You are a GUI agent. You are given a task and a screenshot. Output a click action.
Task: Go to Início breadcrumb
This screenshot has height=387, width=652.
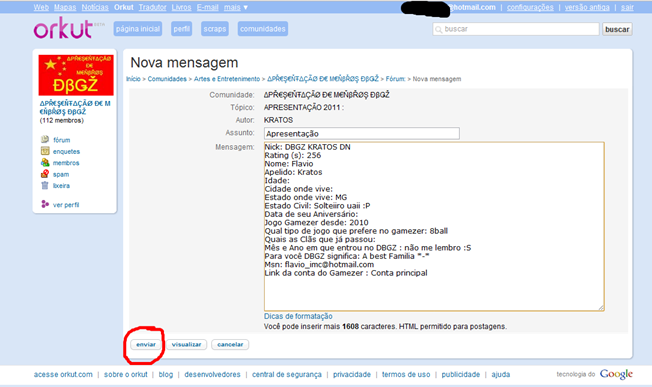133,79
